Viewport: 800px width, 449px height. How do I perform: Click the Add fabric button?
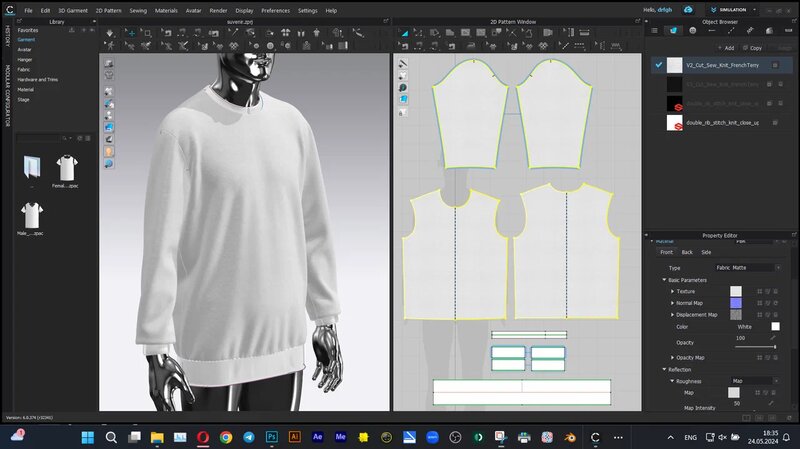tap(726, 48)
